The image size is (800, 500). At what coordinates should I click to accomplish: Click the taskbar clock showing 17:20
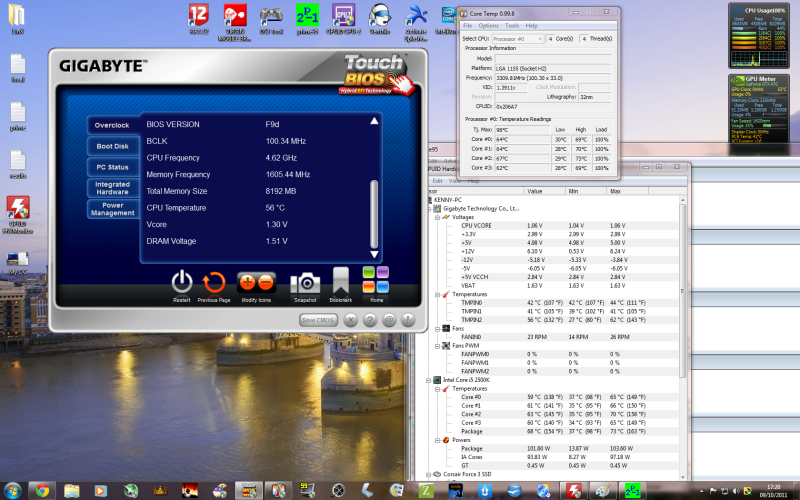[773, 491]
